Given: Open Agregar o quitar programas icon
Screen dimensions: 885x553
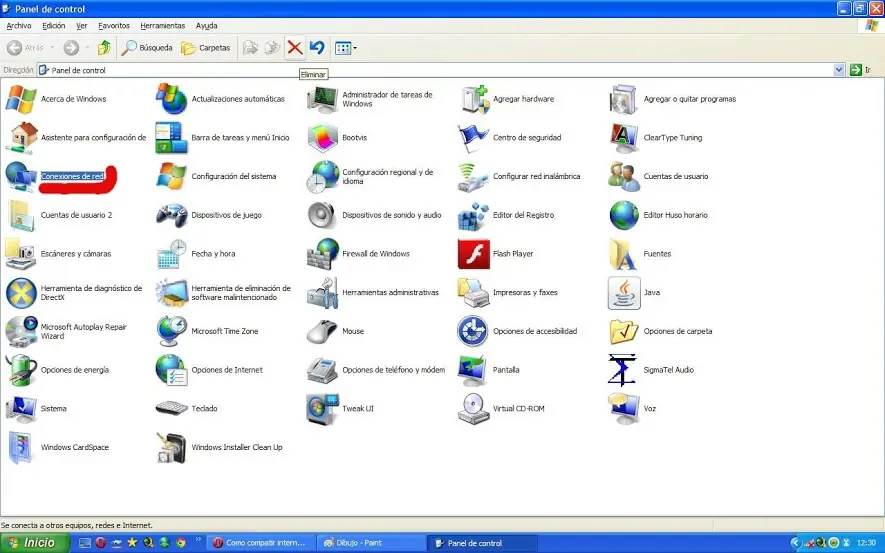Looking at the screenshot, I should (x=624, y=99).
